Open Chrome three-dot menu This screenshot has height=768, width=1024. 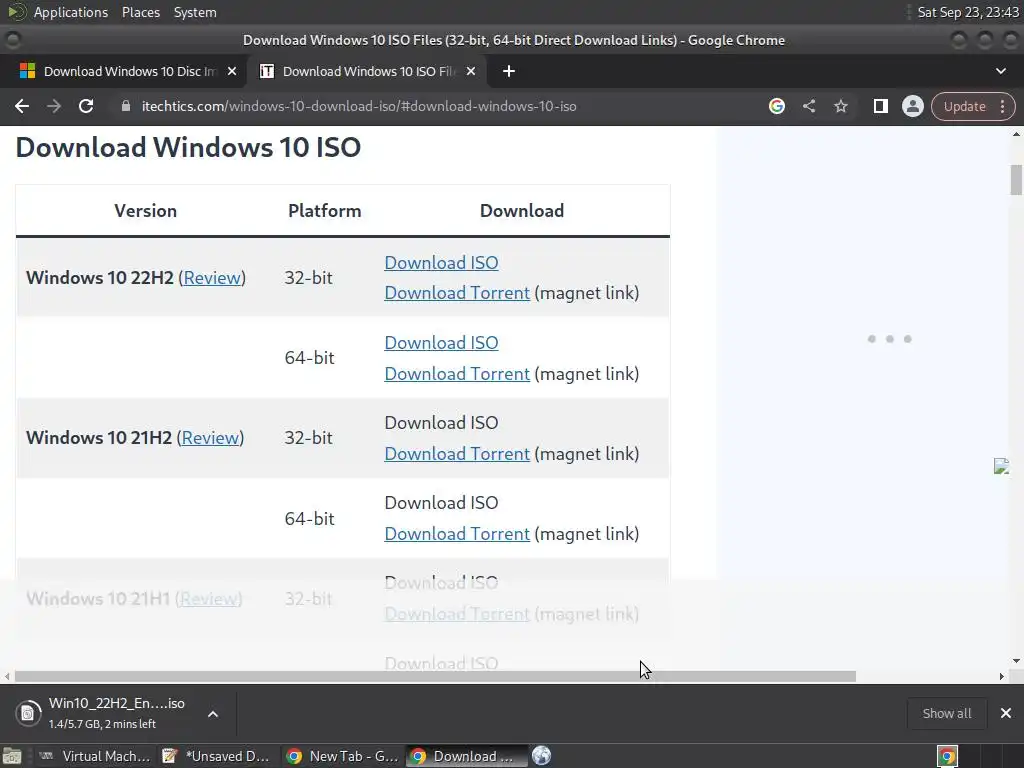click(1002, 106)
